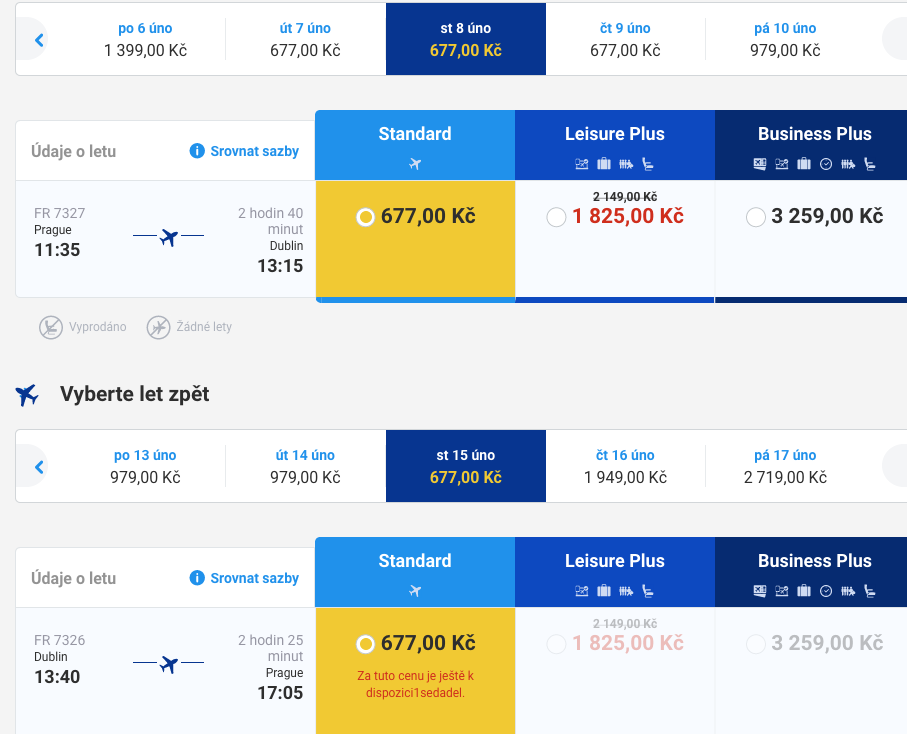Switch outbound date to čt 9 úno

pos(625,39)
